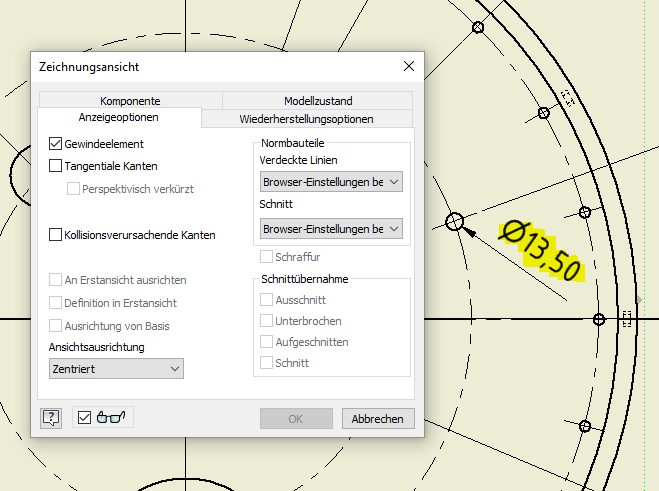The image size is (659, 491).
Task: Tick the Aufgeschnitten checkbox
Action: 266,342
